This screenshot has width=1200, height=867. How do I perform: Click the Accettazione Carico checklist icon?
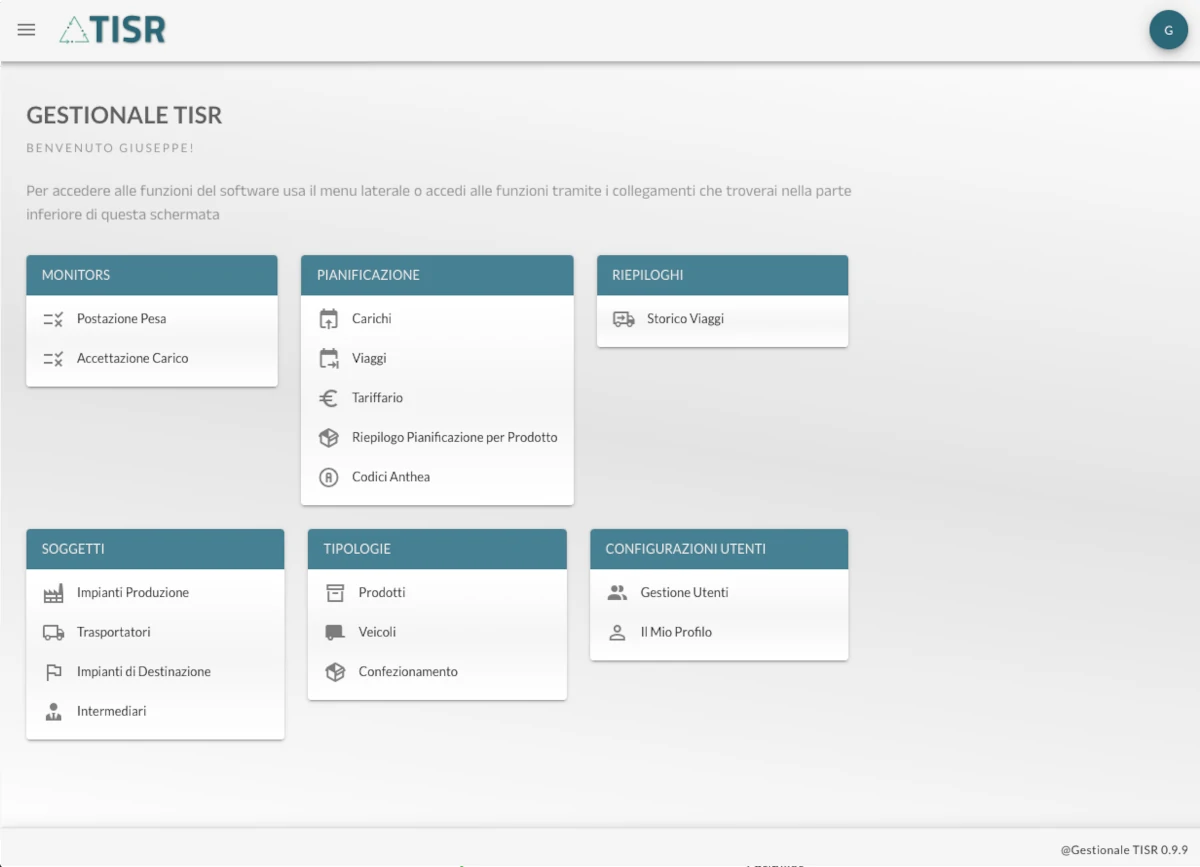pyautogui.click(x=54, y=358)
